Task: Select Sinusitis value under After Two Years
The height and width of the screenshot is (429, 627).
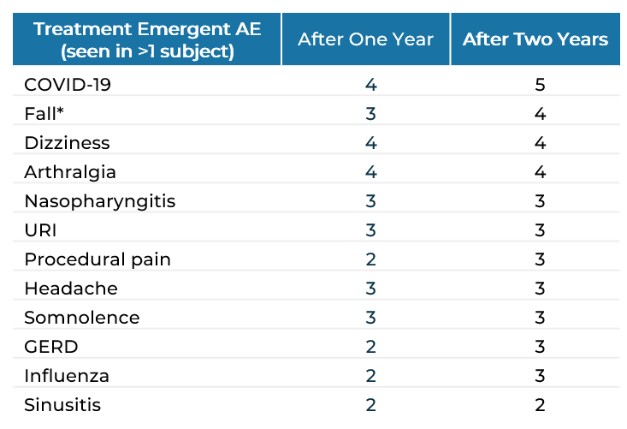Action: point(540,405)
